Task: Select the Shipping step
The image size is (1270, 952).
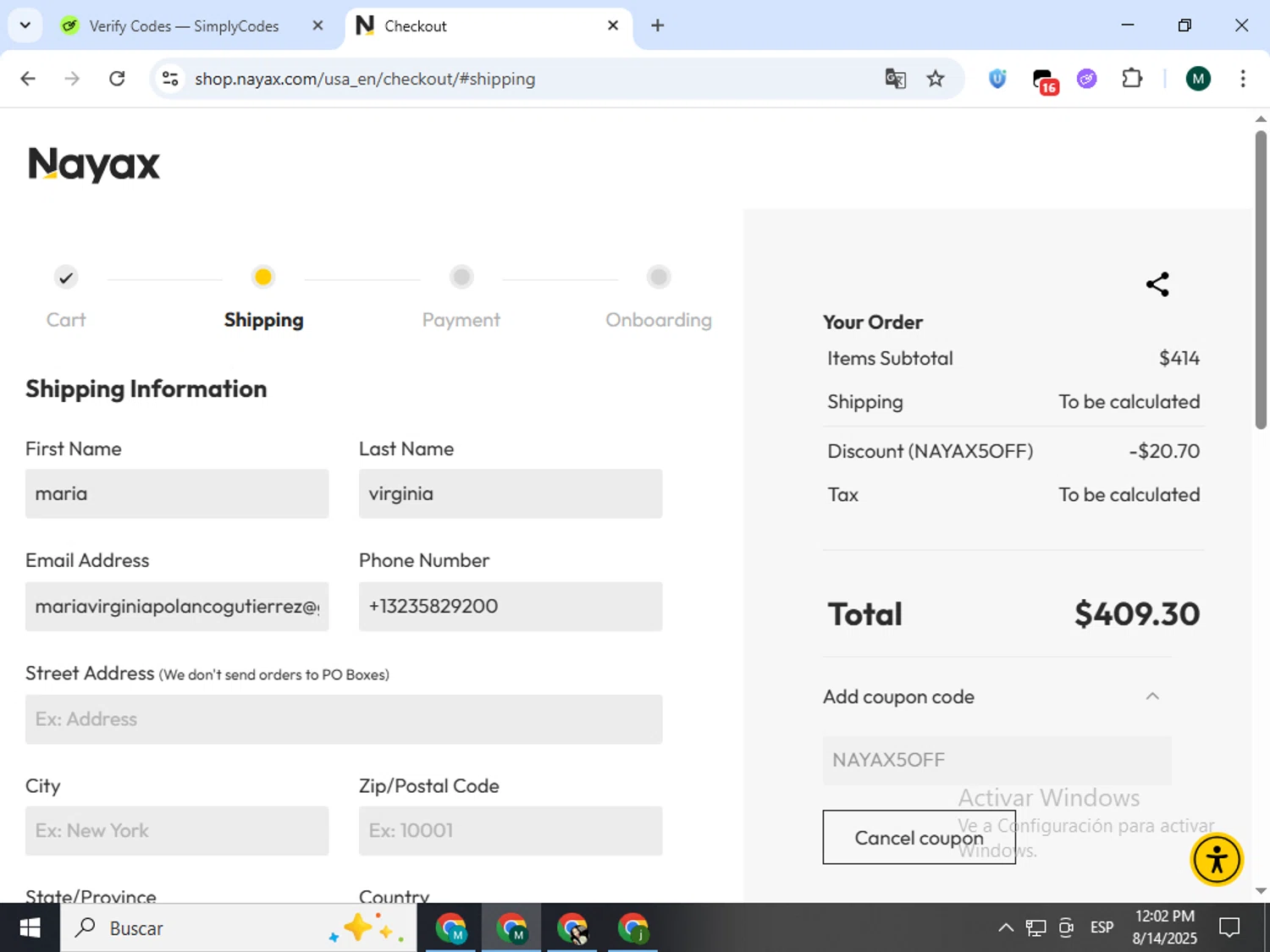Action: 263,298
